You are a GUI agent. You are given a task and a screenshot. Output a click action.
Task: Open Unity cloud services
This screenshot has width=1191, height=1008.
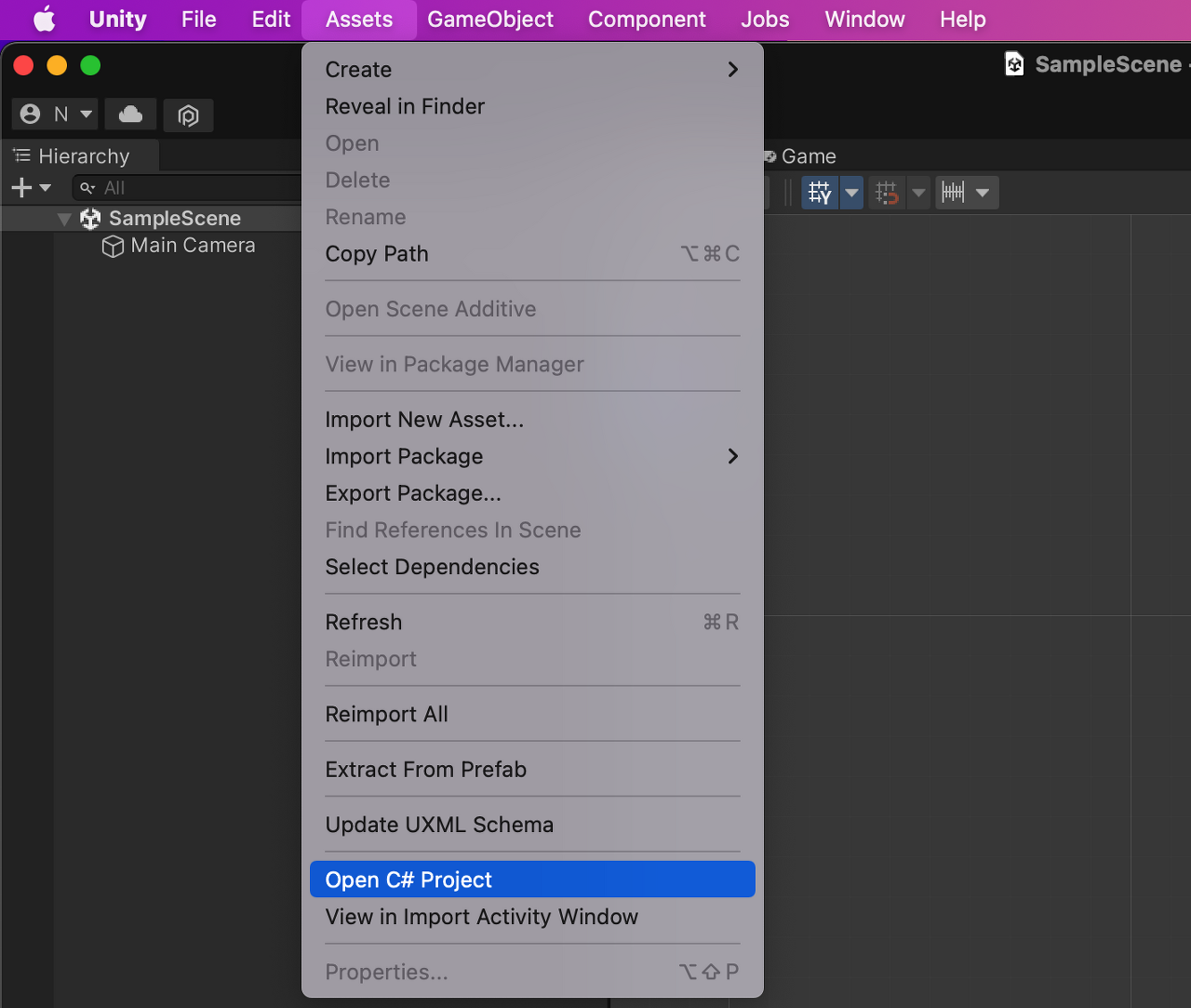(x=130, y=114)
